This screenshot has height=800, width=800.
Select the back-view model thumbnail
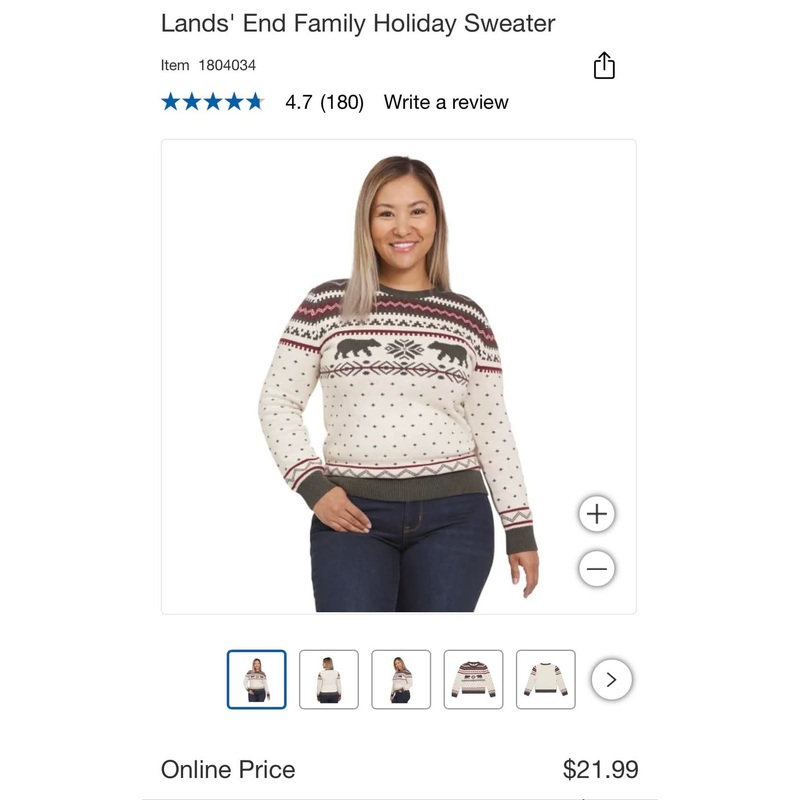click(328, 680)
